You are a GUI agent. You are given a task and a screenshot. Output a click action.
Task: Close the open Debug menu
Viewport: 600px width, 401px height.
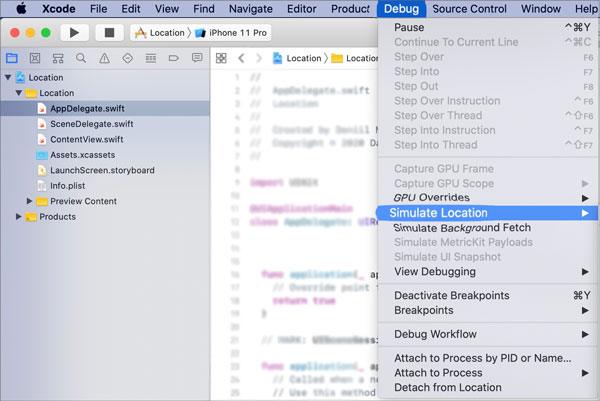(401, 8)
